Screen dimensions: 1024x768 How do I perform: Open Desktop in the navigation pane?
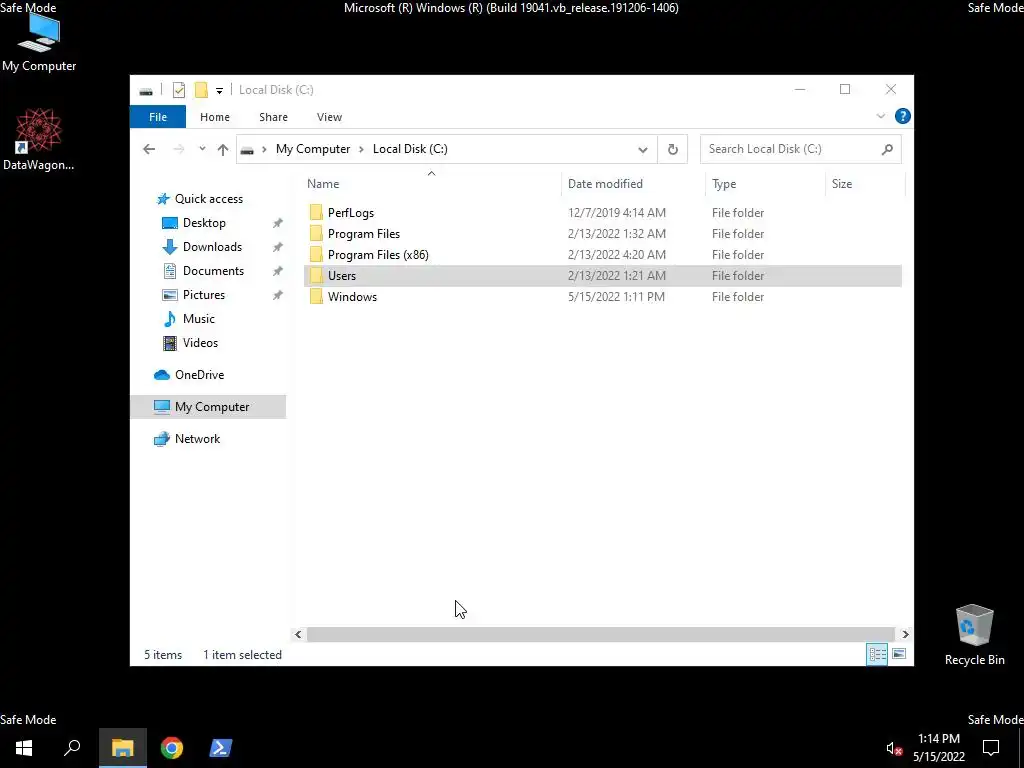click(194, 223)
